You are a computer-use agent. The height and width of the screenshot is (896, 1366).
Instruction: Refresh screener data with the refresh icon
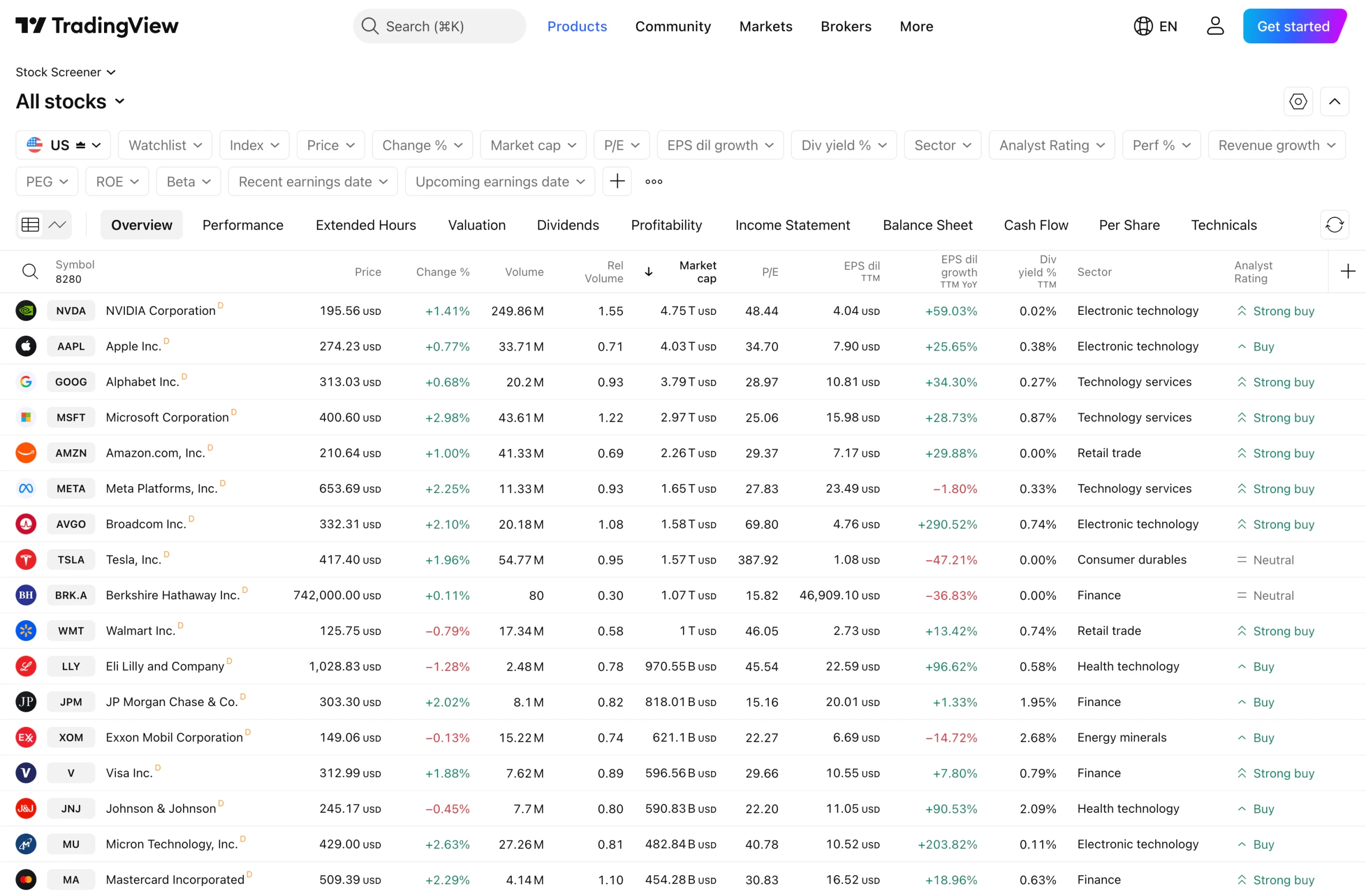click(x=1334, y=225)
